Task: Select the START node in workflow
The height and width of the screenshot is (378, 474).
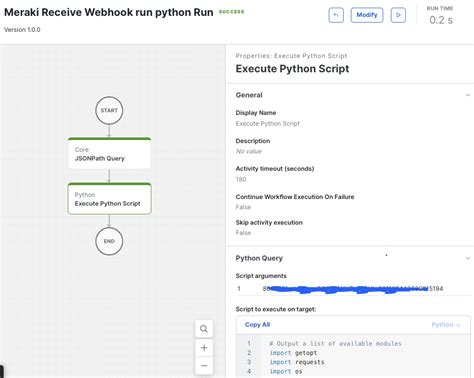Action: (109, 110)
